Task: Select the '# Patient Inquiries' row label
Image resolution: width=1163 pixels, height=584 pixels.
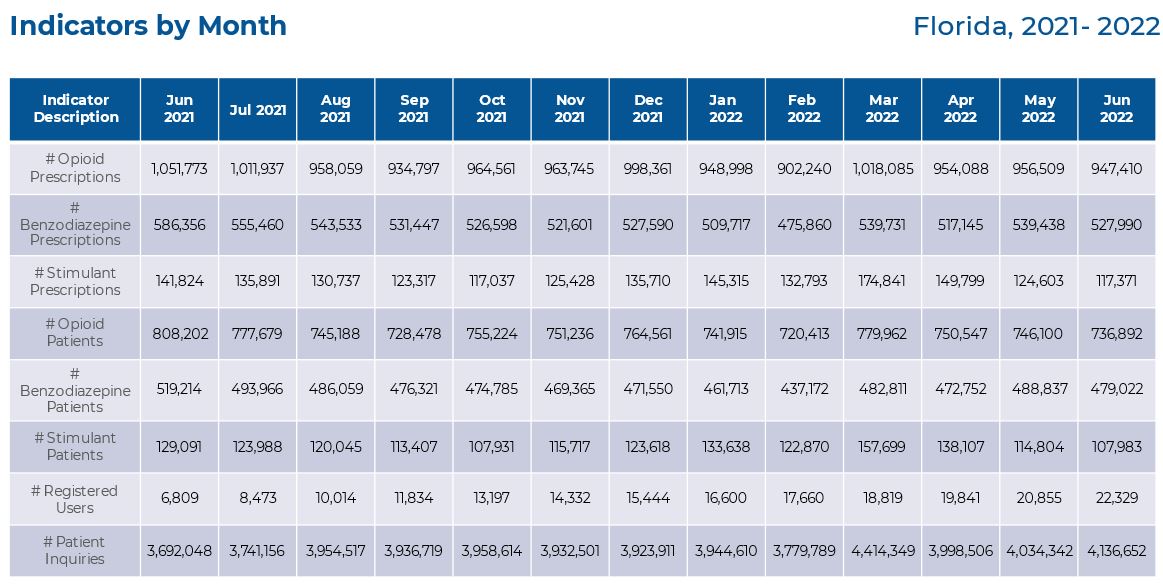Action: pyautogui.click(x=76, y=550)
